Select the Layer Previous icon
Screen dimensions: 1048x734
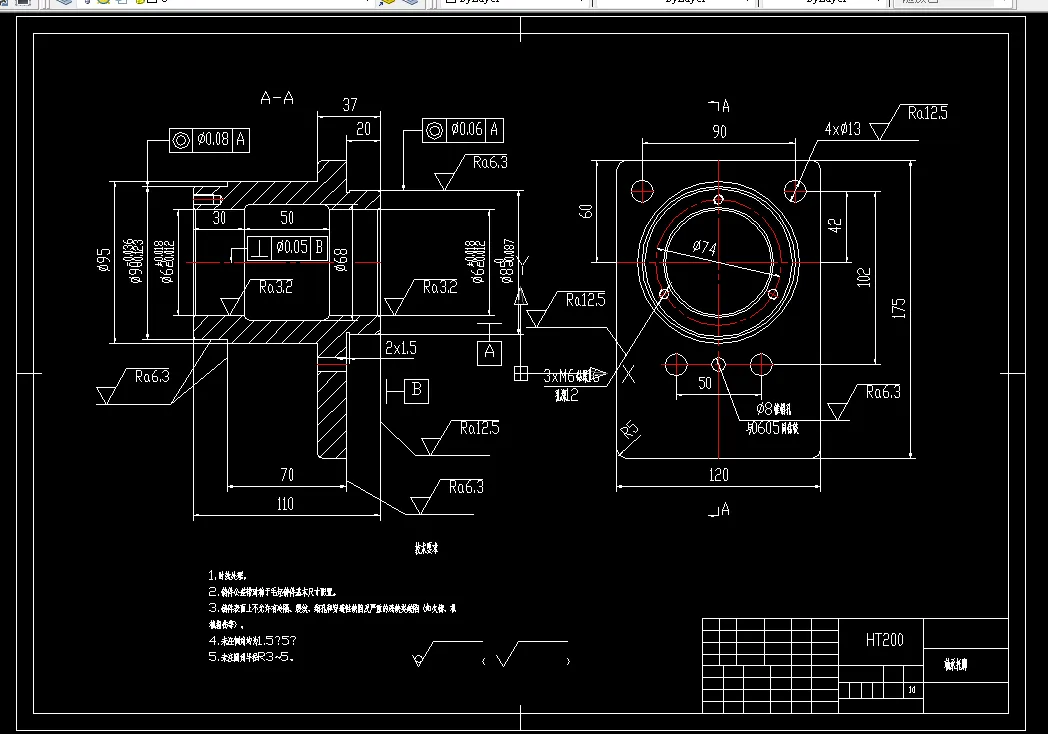(410, 4)
